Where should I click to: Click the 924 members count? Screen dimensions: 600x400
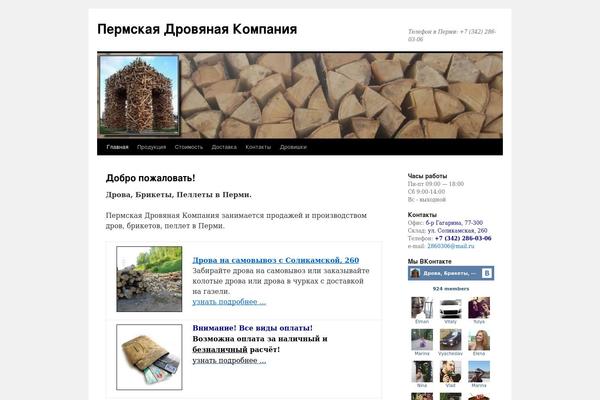tap(451, 289)
